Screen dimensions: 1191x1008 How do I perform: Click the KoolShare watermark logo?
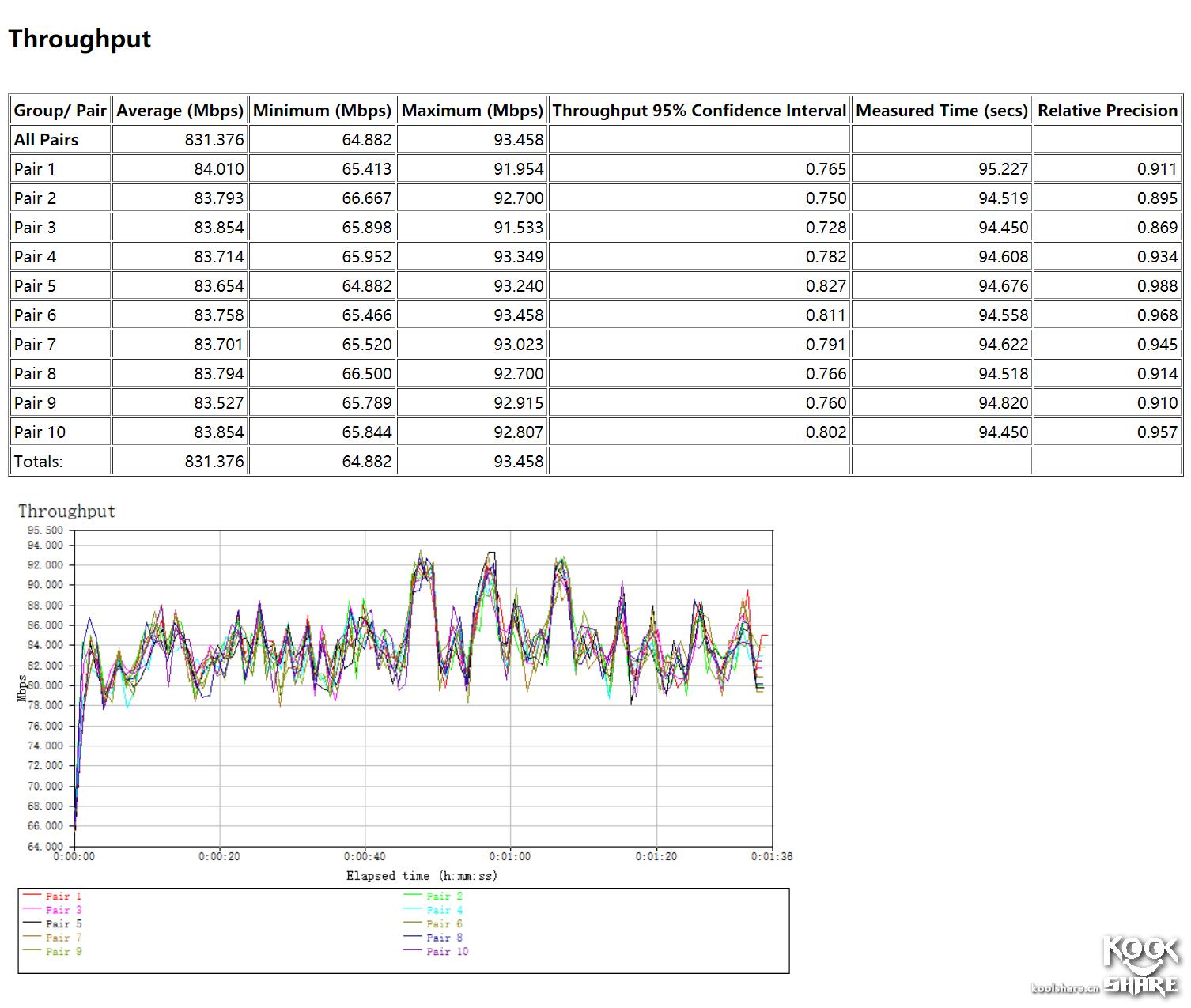1137,966
